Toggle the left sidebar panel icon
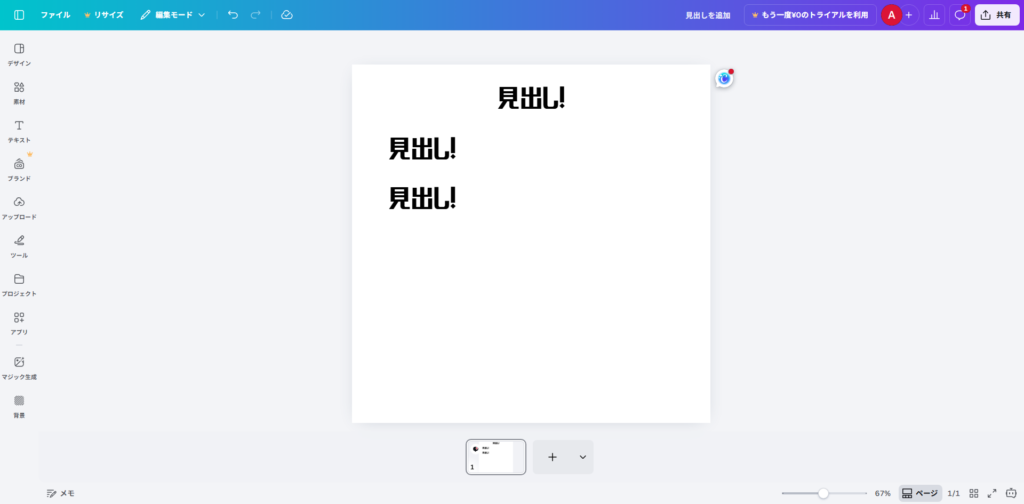 [19, 15]
